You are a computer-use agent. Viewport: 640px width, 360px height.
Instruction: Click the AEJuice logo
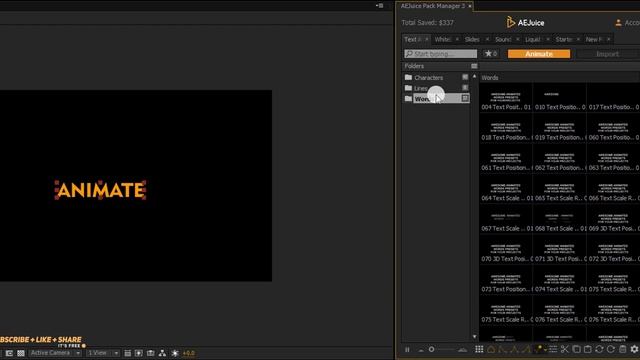pyautogui.click(x=525, y=22)
